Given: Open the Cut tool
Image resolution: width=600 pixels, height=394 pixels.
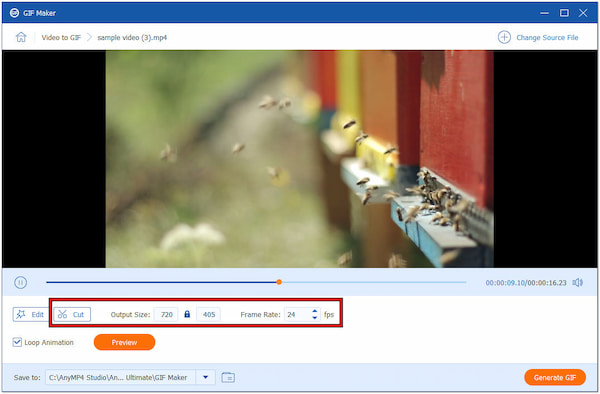Looking at the screenshot, I should pyautogui.click(x=72, y=314).
